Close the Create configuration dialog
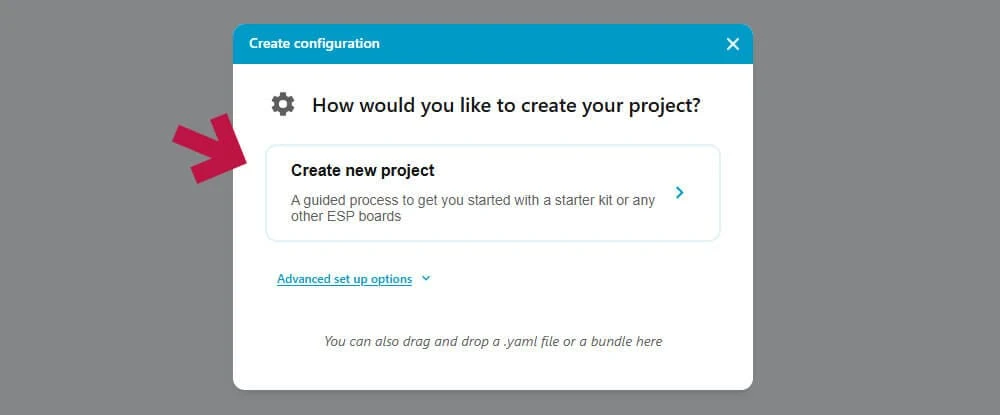This screenshot has width=1000, height=415. tap(733, 44)
